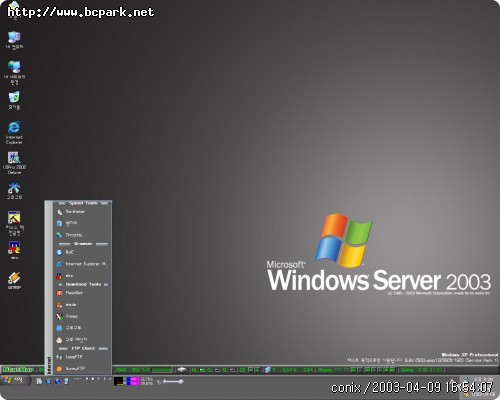This screenshot has width=500, height=400.
Task: Click the blue 구루구루 icon inside the popup menu
Action: 59,328
